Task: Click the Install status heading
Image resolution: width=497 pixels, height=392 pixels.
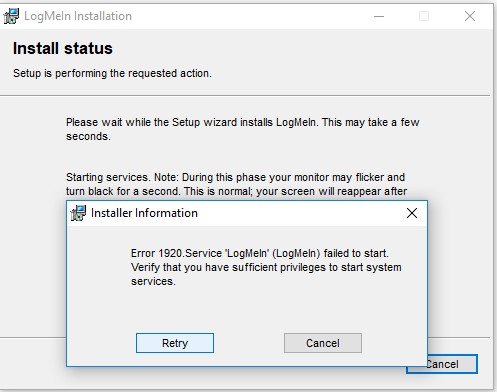Action: click(63, 48)
